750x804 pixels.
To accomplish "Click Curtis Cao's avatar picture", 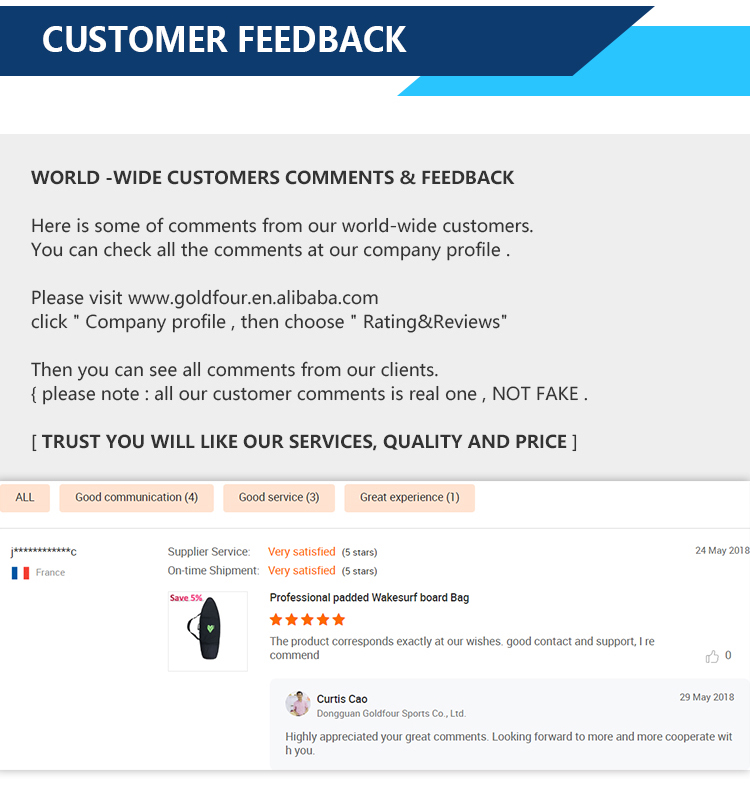I will tap(298, 704).
